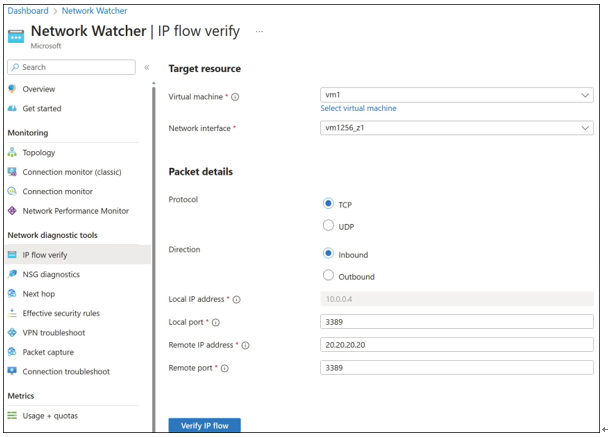Viewport: 608px width, 437px height.
Task: Click the Connection monitor icon
Action: (12, 191)
